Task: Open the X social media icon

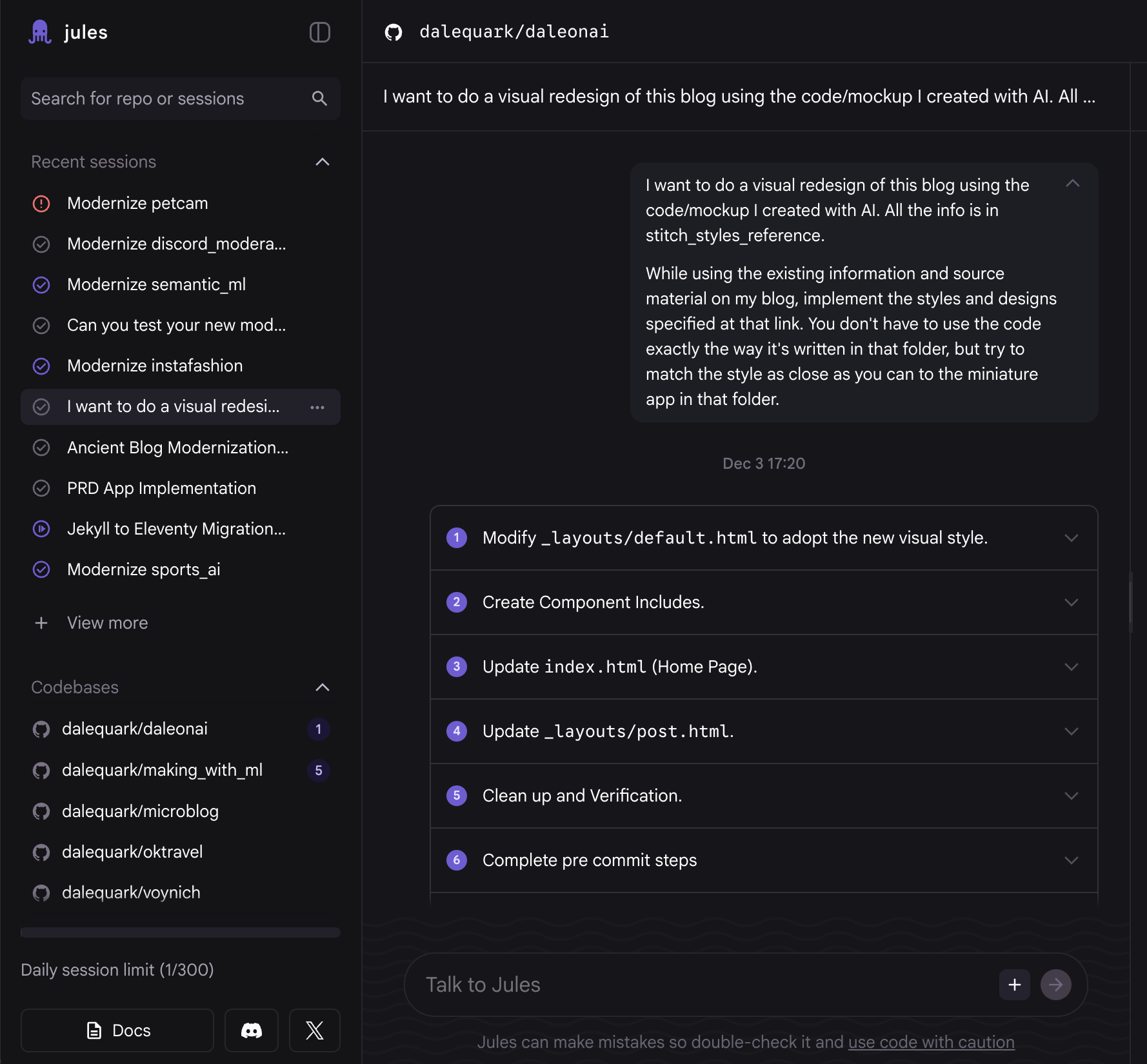Action: pyautogui.click(x=314, y=1030)
